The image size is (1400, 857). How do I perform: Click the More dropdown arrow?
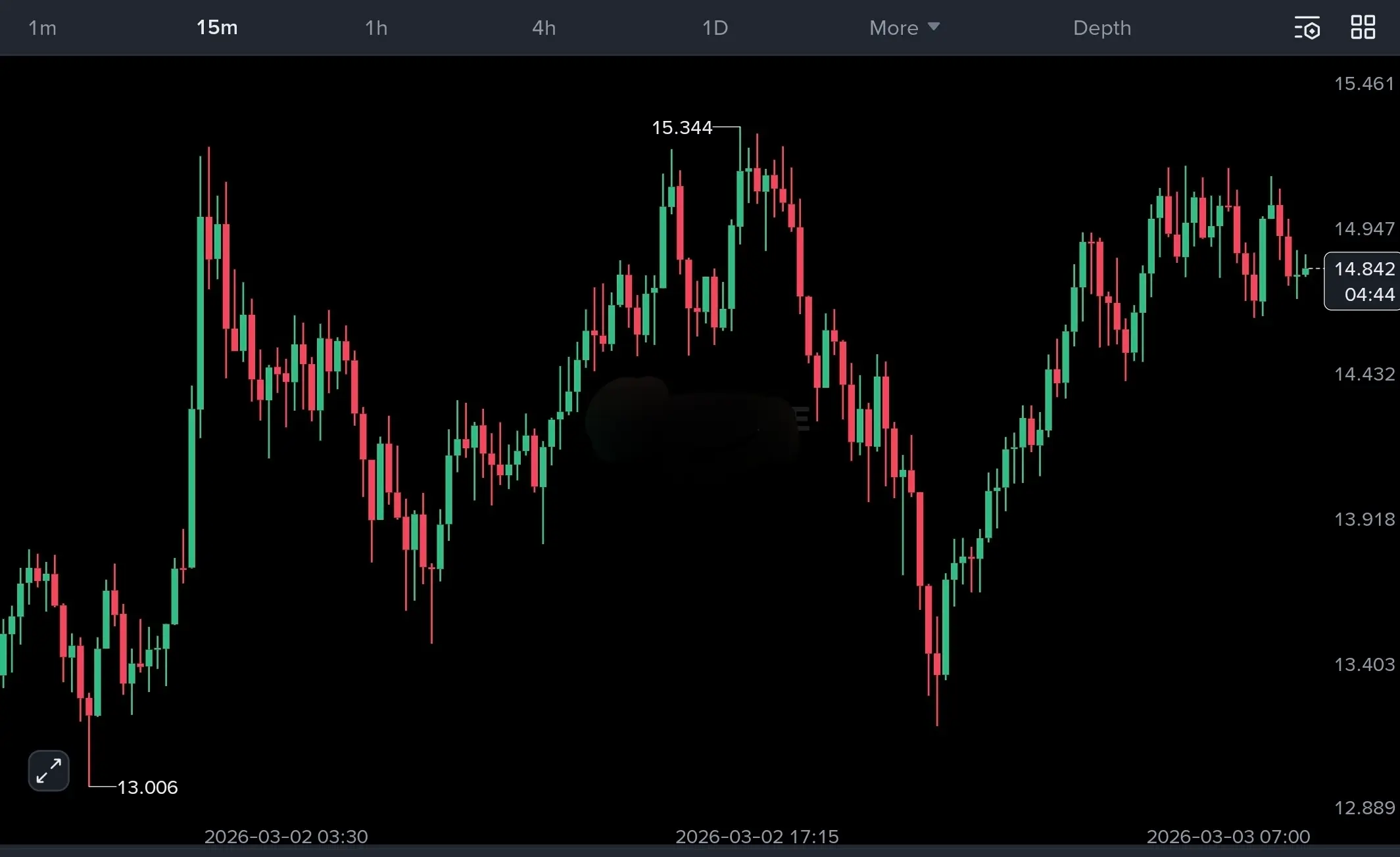point(934,27)
